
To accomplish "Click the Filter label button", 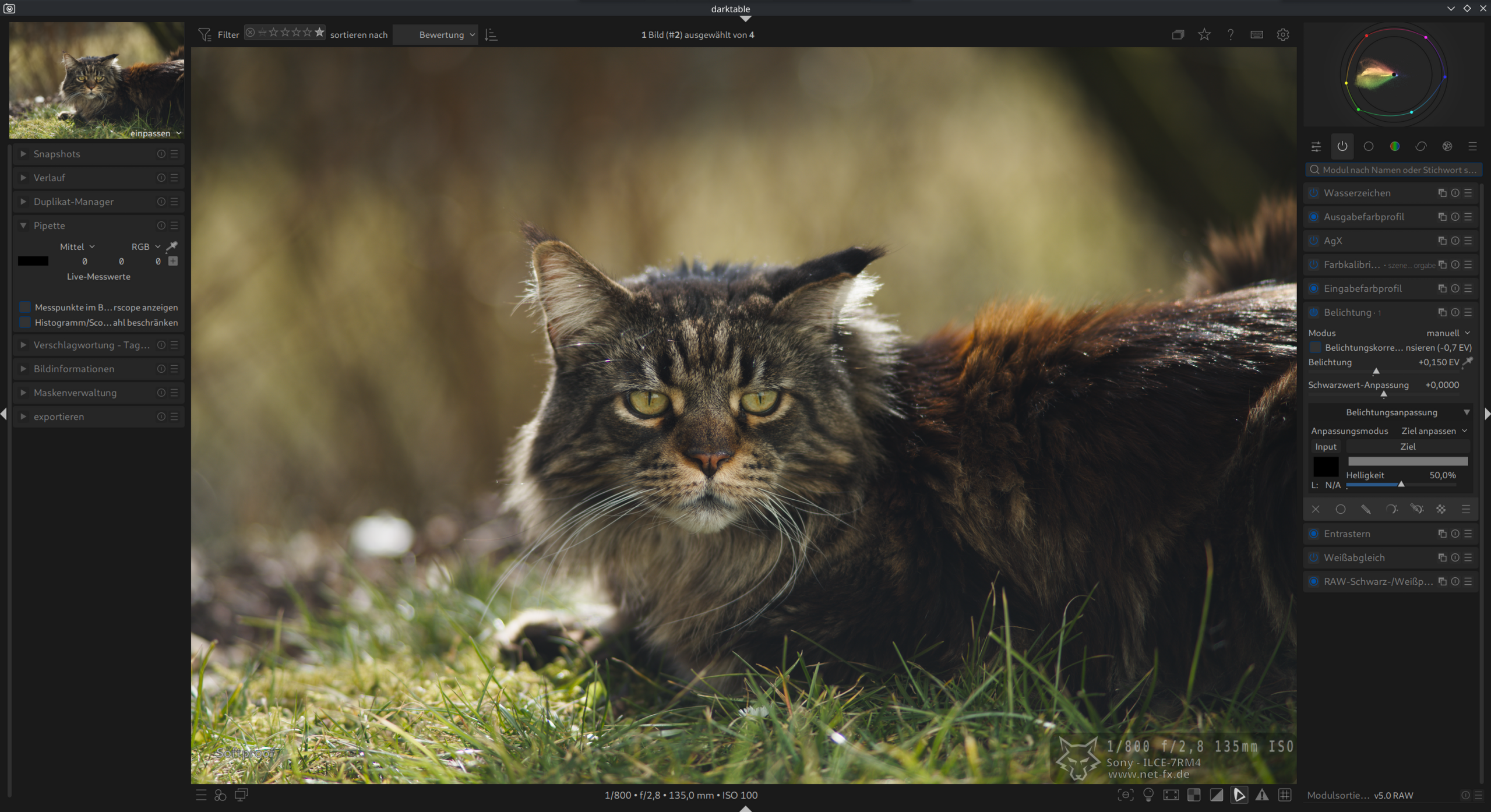I will (x=228, y=35).
